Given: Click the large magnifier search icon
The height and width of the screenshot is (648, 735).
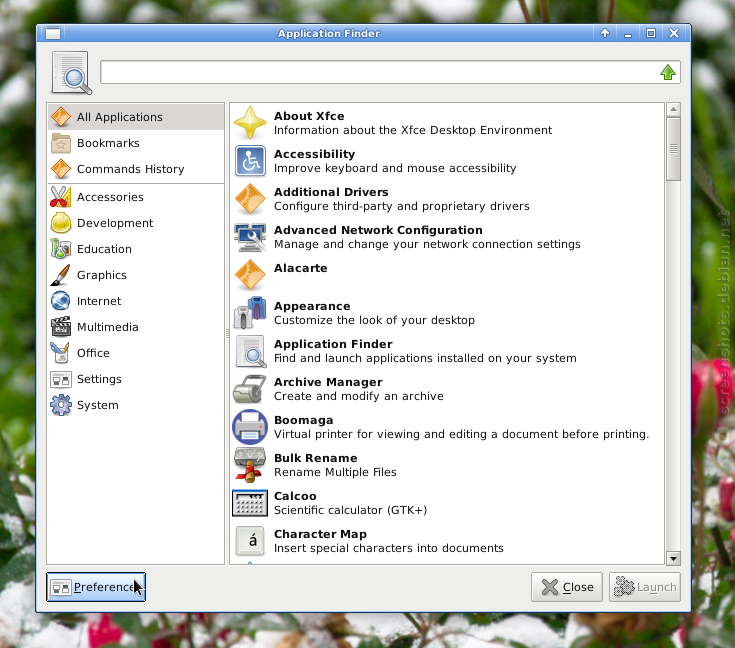Looking at the screenshot, I should click(71, 73).
